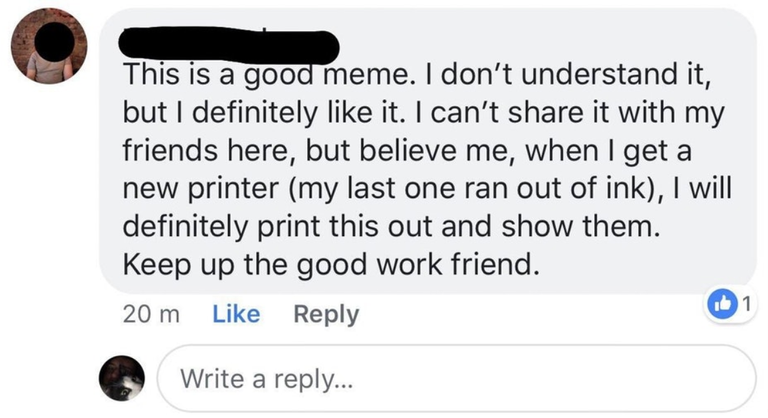Click your own avatar beside the reply box
This screenshot has height=418, width=768.
(x=123, y=380)
